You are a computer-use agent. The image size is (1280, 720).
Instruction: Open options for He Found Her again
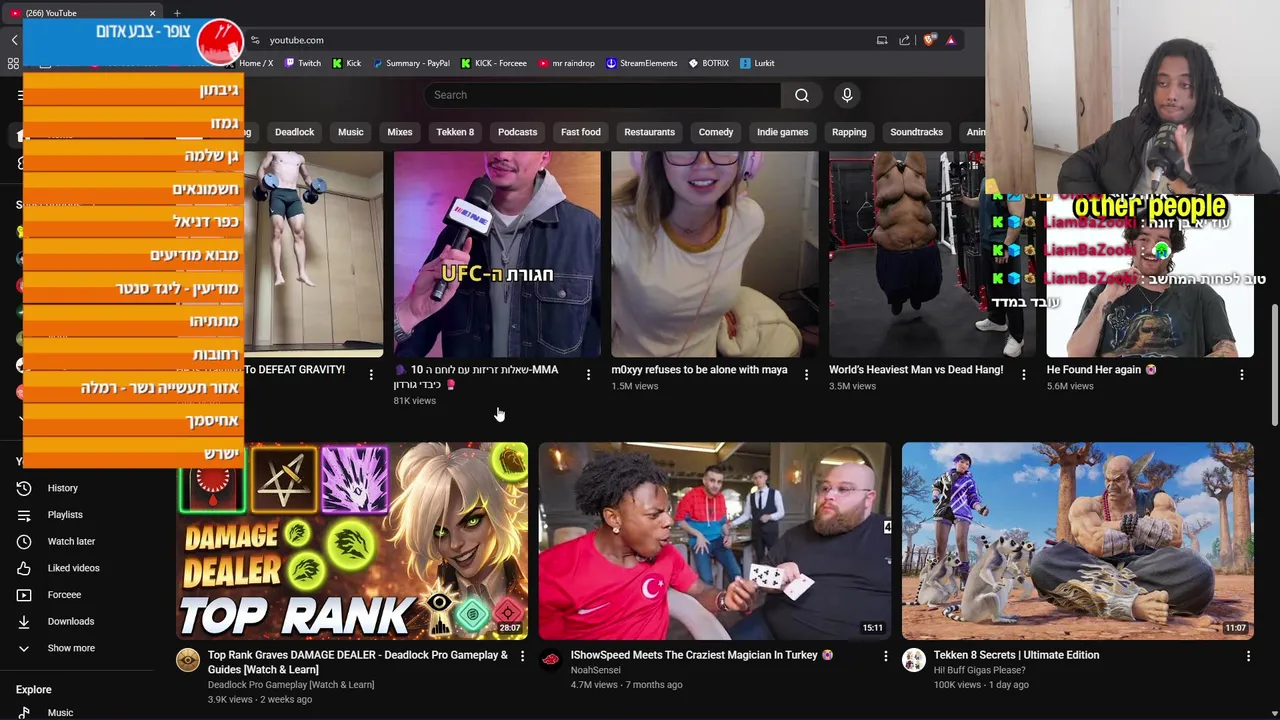tap(1242, 375)
